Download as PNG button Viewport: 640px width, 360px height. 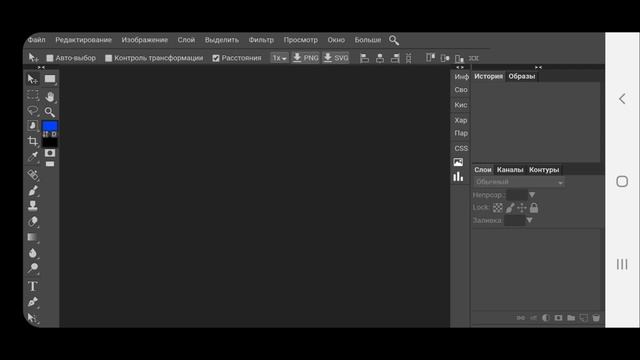tap(305, 58)
